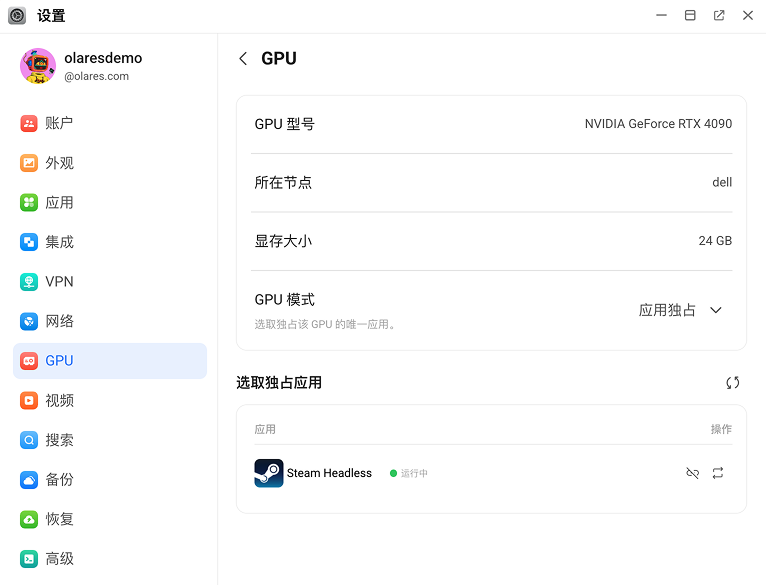Open 恢复 settings page
Image resolution: width=766 pixels, height=585 pixels.
[x=110, y=519]
